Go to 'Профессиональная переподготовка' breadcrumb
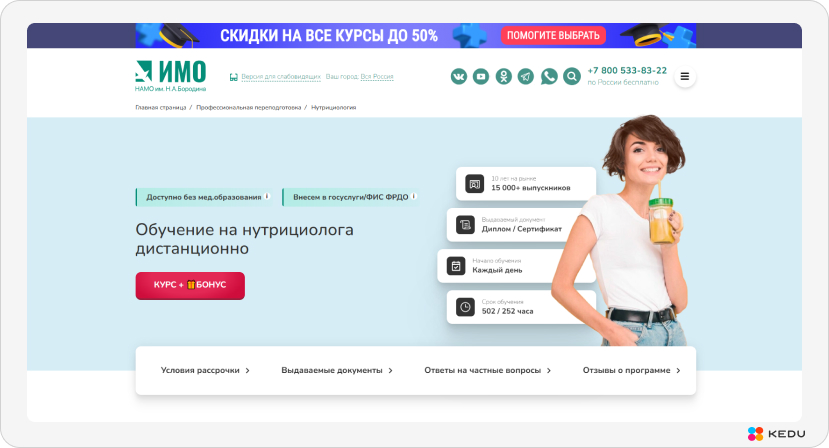 click(x=248, y=107)
